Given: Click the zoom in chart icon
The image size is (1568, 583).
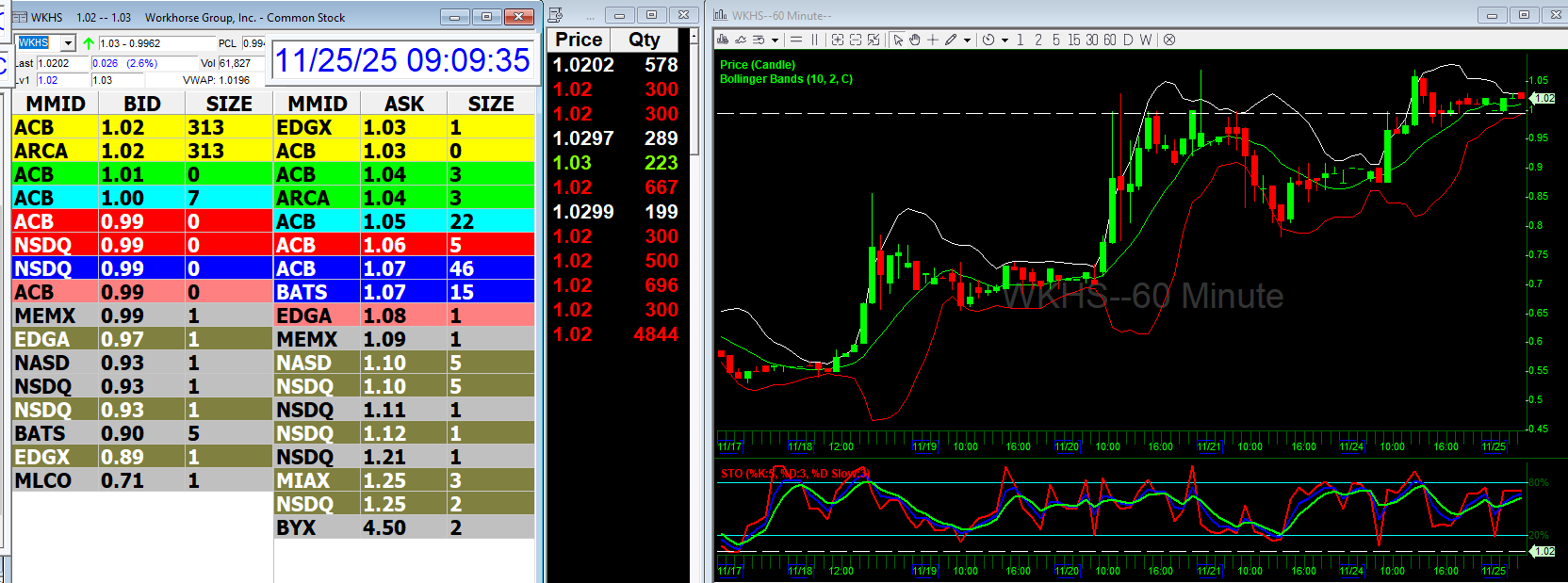Looking at the screenshot, I should 838,40.
